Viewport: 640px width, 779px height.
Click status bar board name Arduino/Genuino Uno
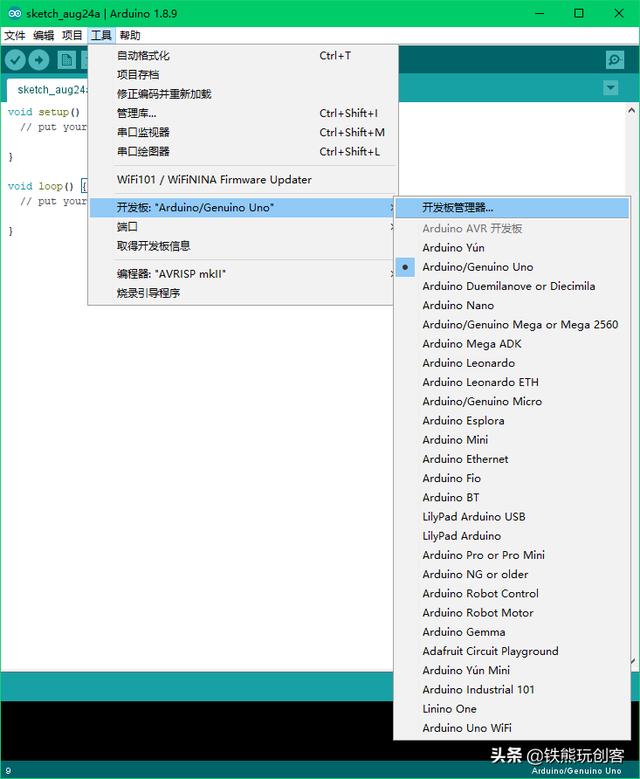pos(576,771)
